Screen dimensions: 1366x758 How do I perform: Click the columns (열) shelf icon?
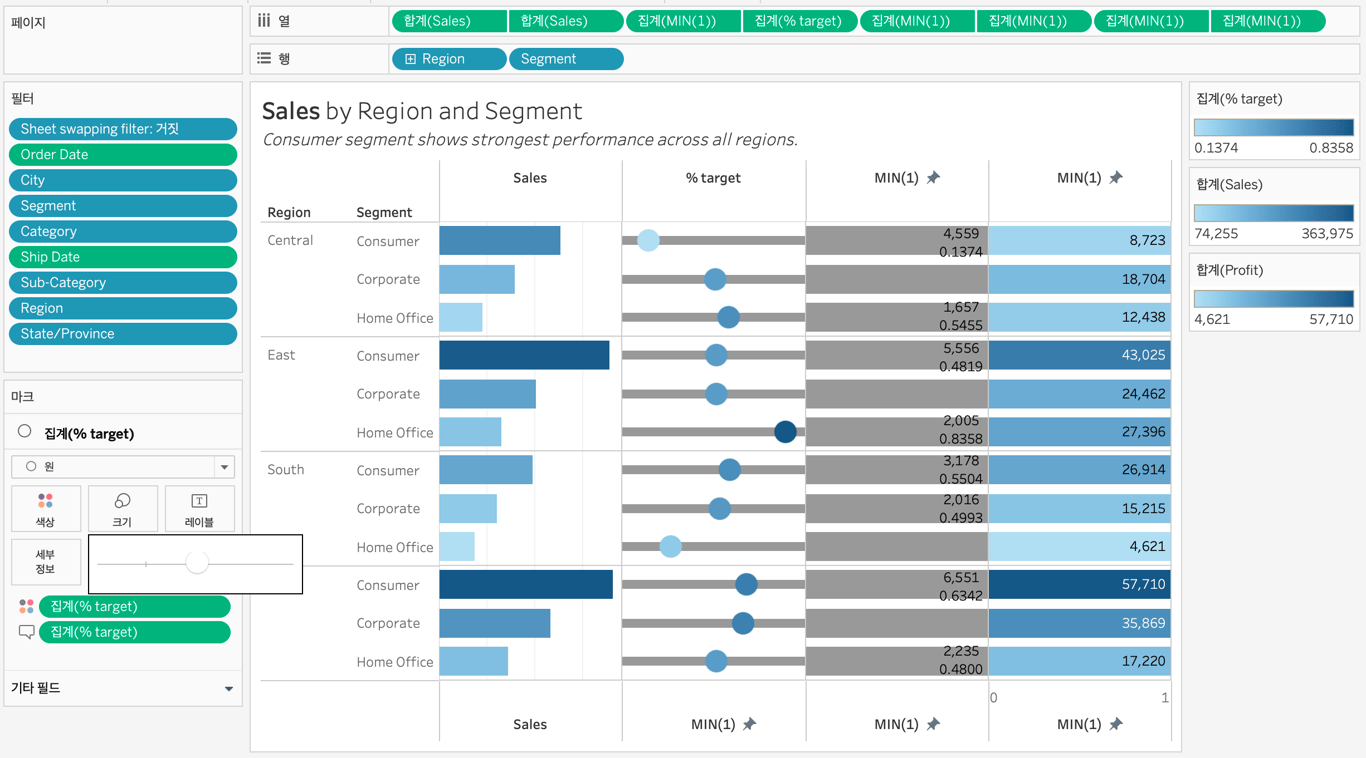[x=264, y=20]
